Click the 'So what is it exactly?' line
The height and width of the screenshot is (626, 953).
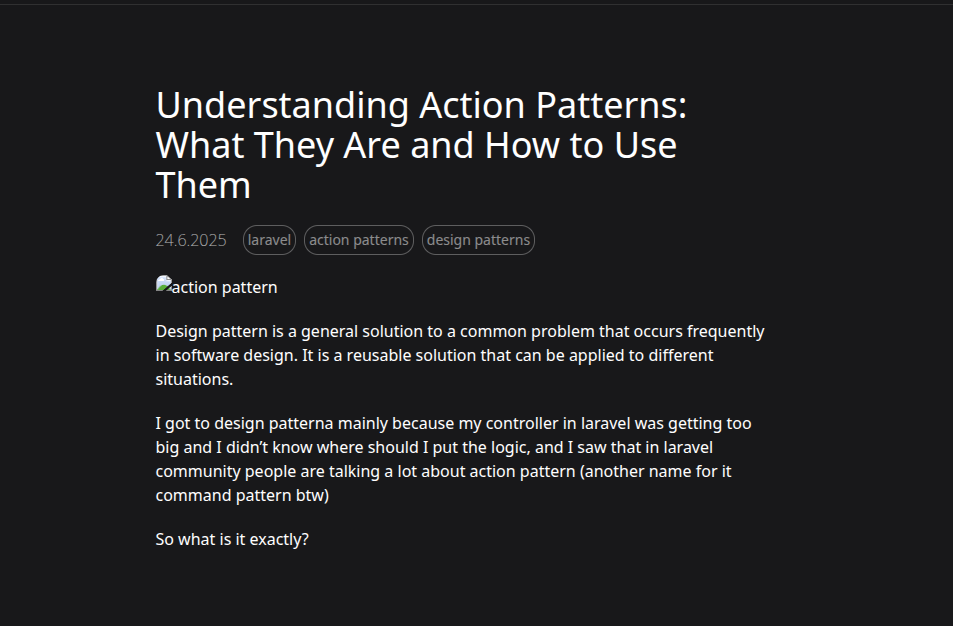pyautogui.click(x=232, y=539)
